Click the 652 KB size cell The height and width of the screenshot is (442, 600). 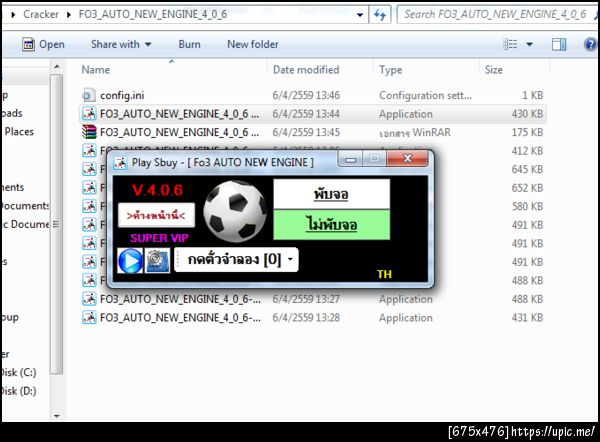(x=527, y=188)
